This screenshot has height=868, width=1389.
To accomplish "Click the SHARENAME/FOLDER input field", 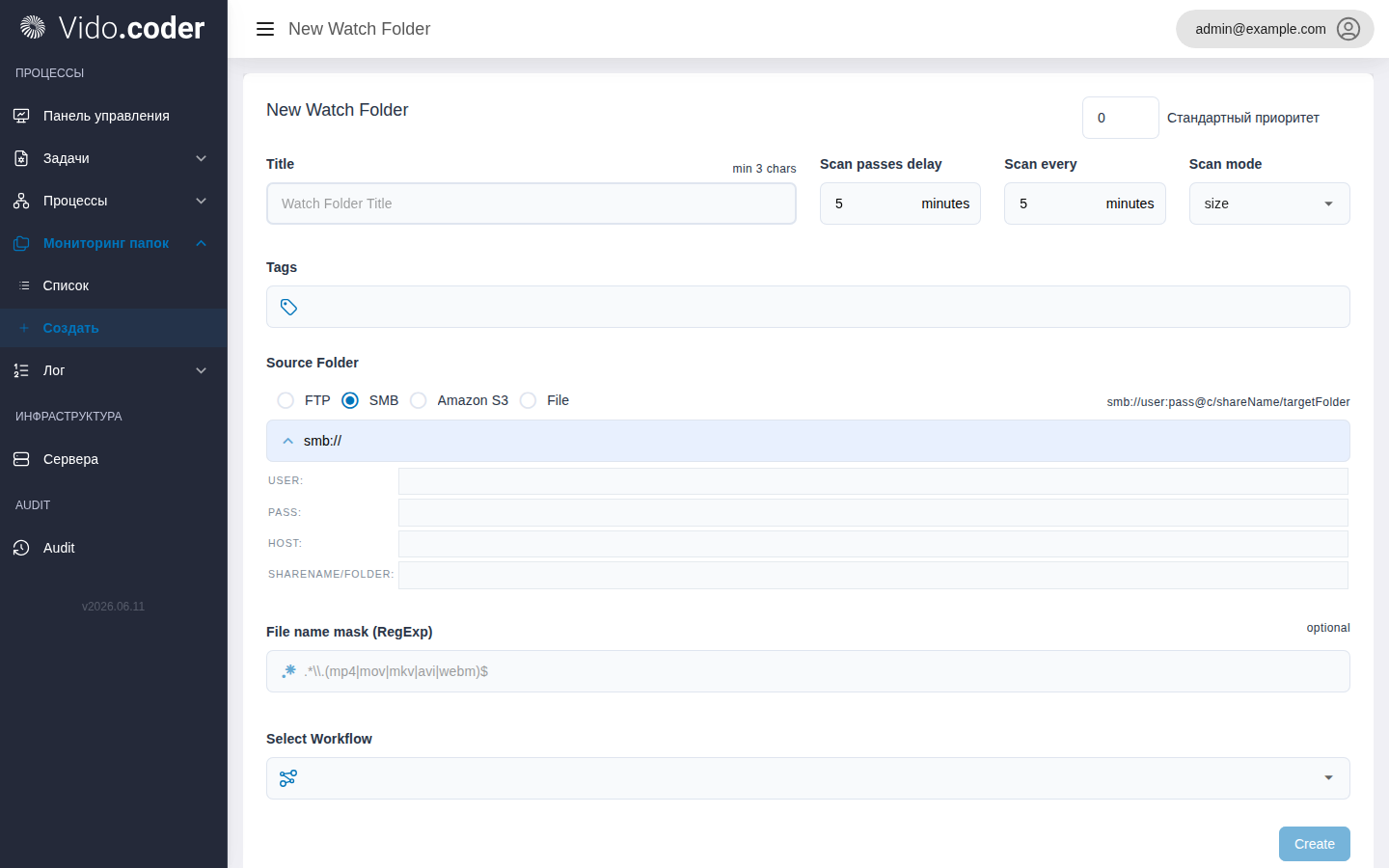I will [x=873, y=575].
